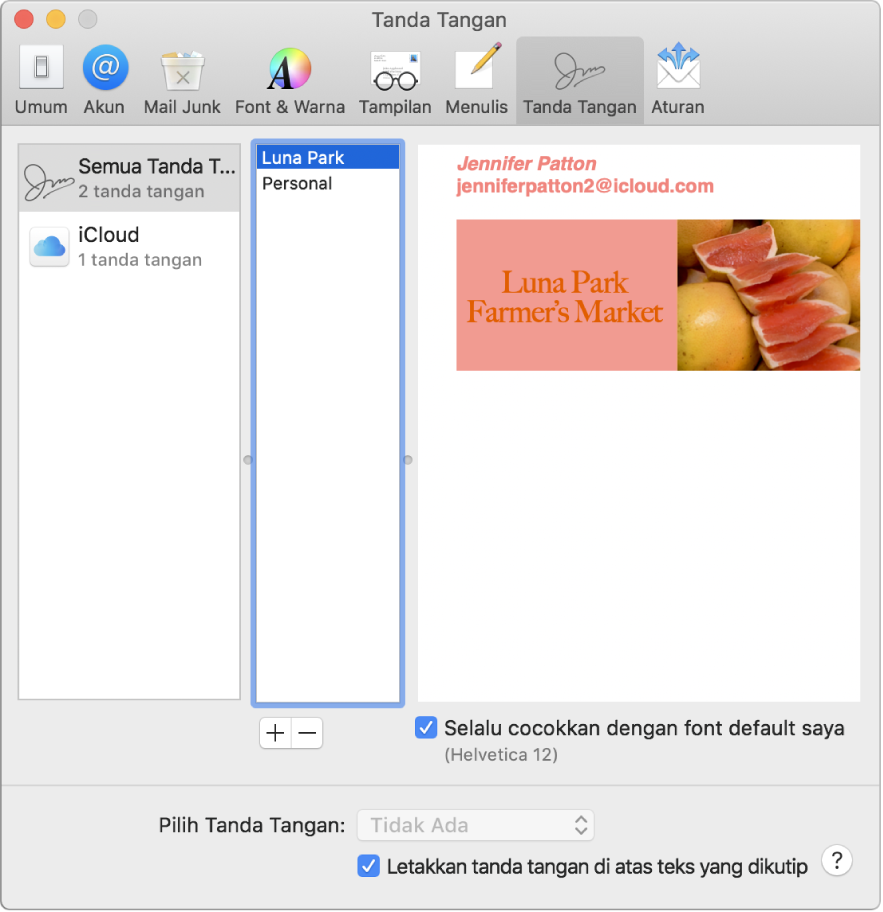Click the jenniferpatton2@icloud.com email text
This screenshot has width=883, height=912.
point(585,186)
